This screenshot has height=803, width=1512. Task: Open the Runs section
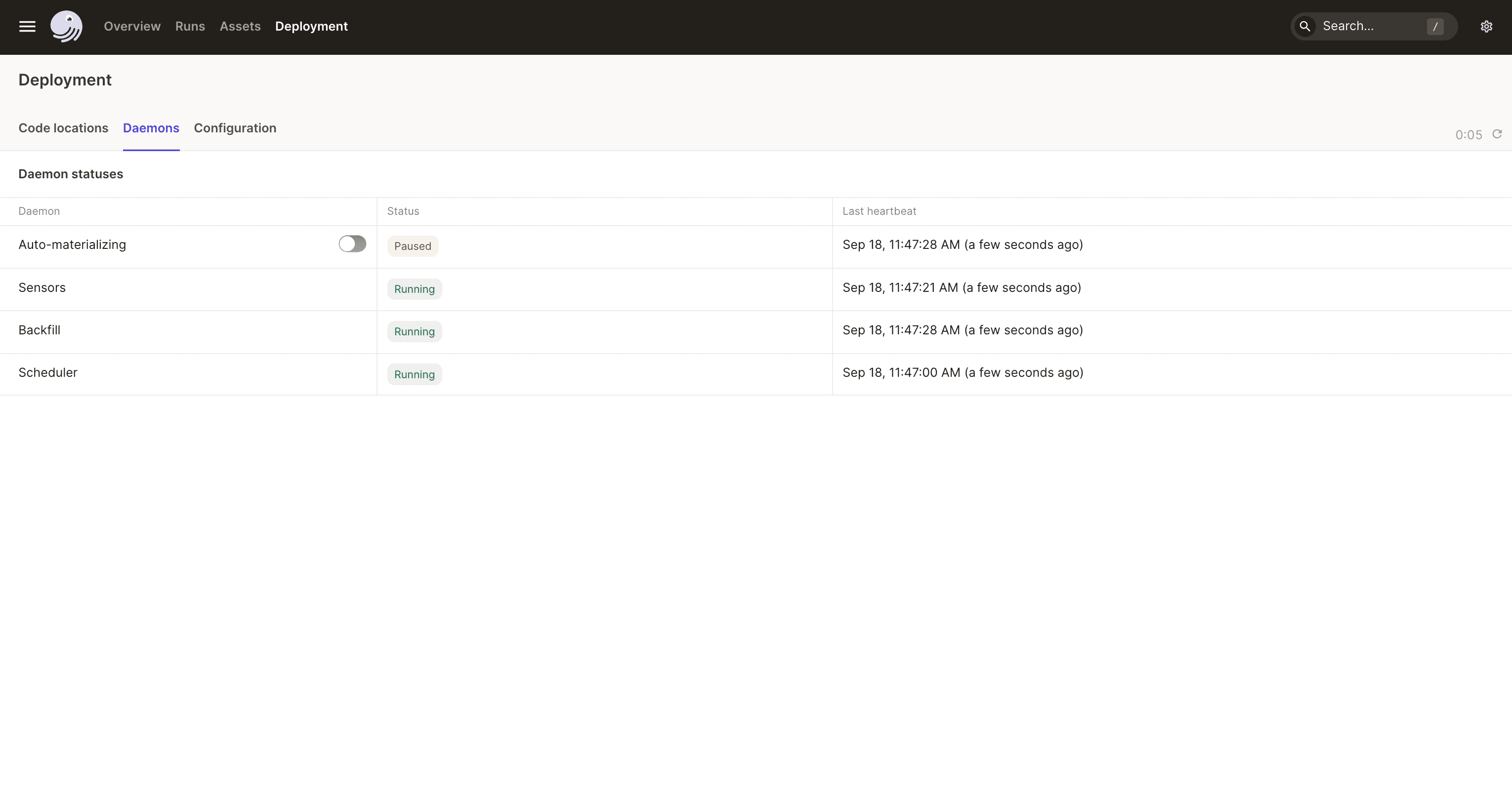(189, 26)
